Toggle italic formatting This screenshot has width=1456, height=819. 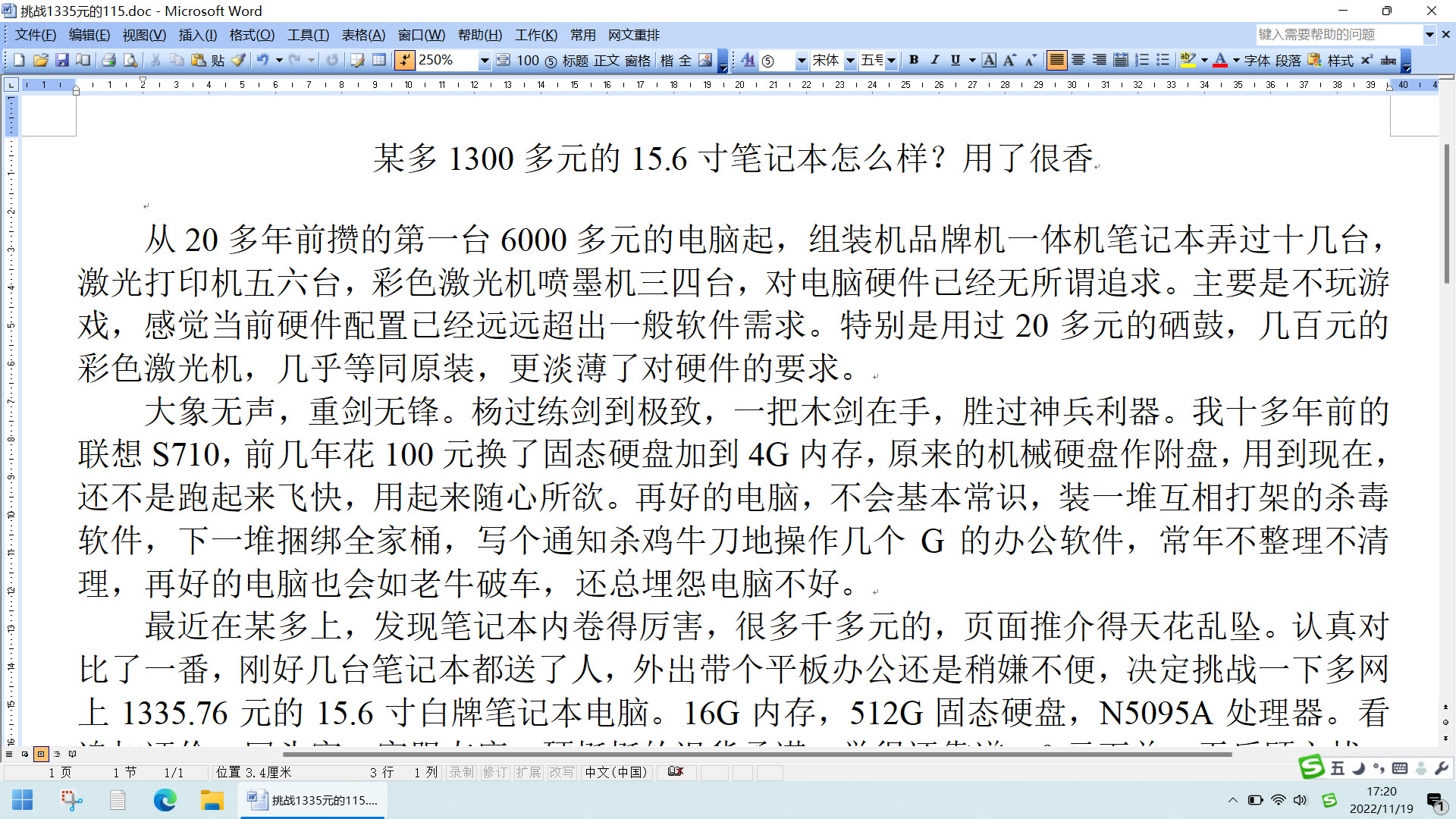(x=934, y=61)
